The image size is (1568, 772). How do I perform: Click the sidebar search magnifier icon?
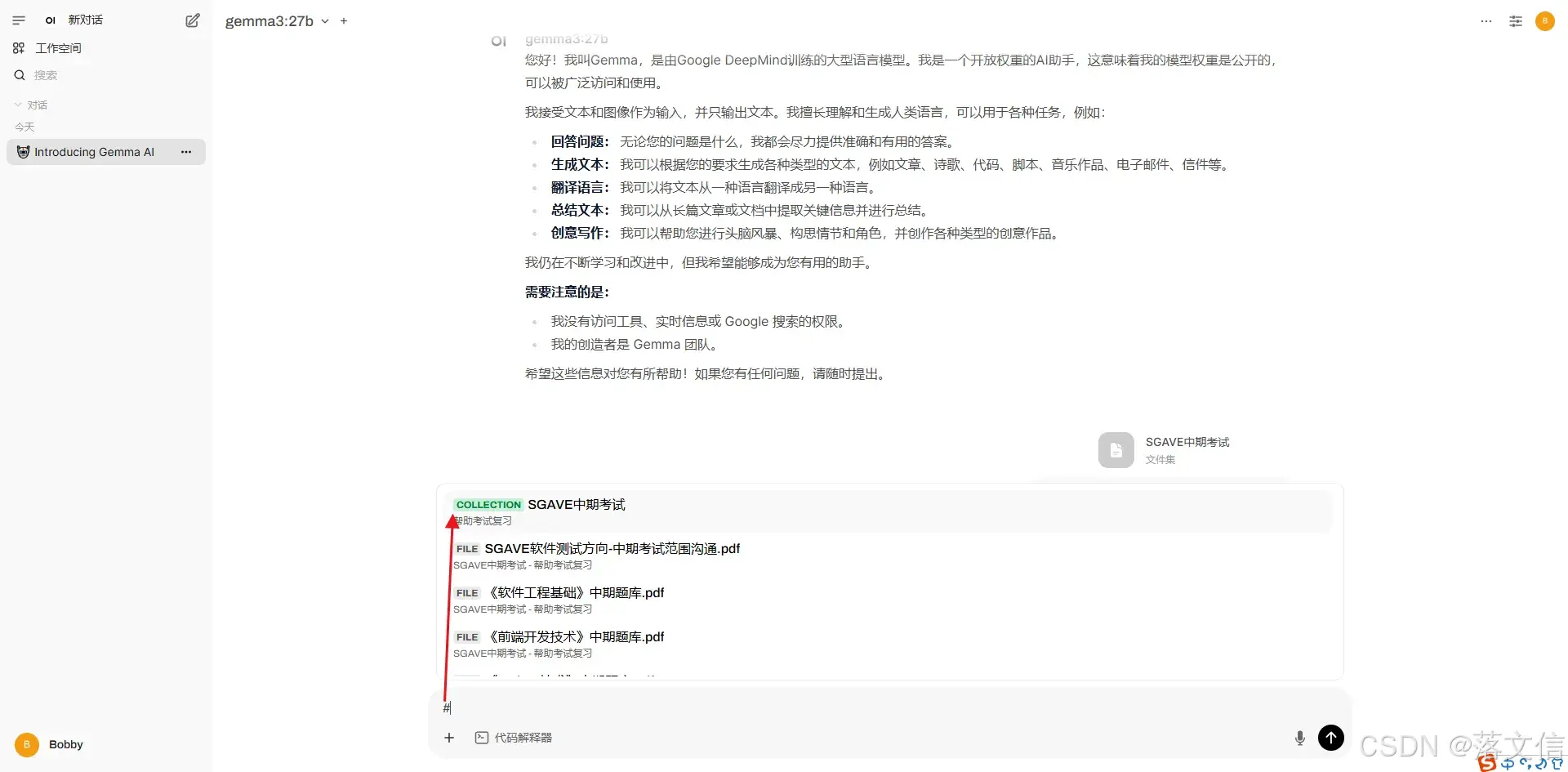pos(20,75)
